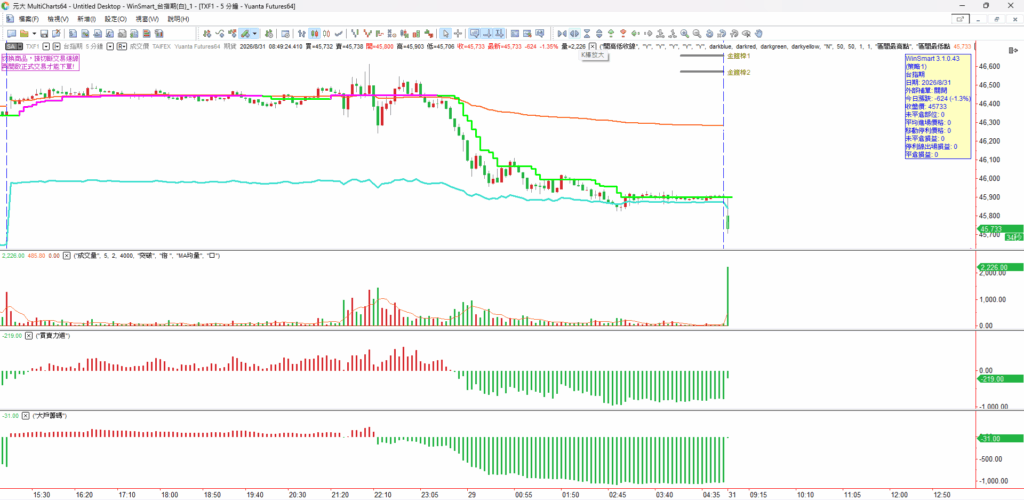Screen dimensions: 1024x500
Task: Toggle the X box beside 大戶籌碼 indicator
Action: tap(25, 415)
